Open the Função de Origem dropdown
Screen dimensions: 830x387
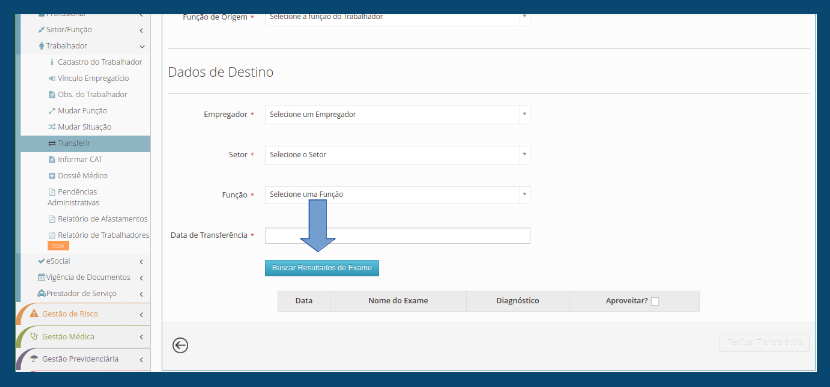[398, 19]
